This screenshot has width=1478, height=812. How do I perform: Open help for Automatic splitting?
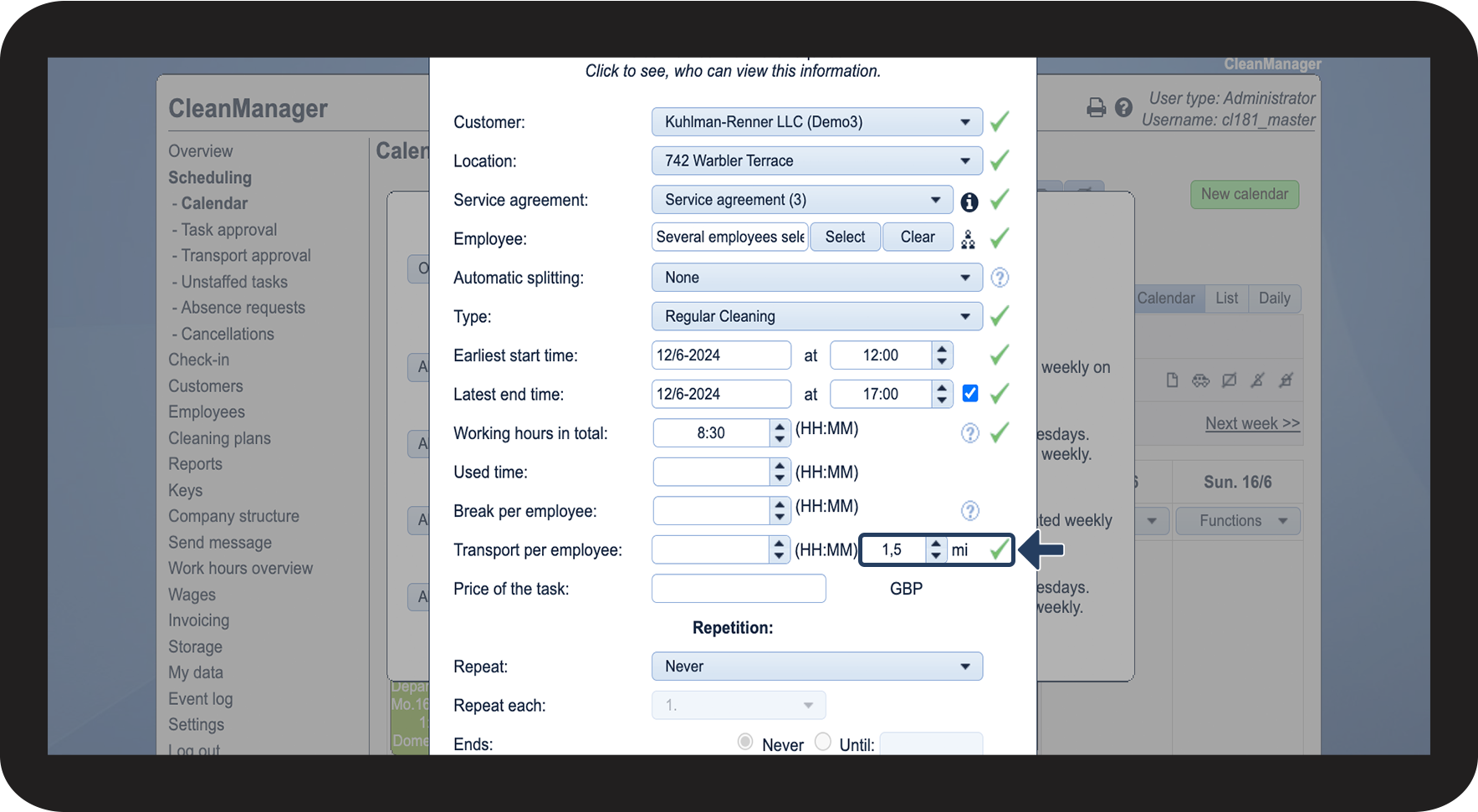(1000, 278)
